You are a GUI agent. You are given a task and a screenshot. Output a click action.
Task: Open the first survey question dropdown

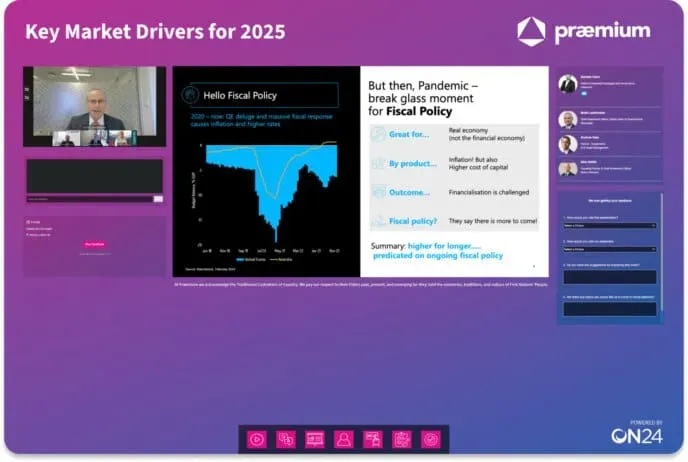pyautogui.click(x=609, y=226)
